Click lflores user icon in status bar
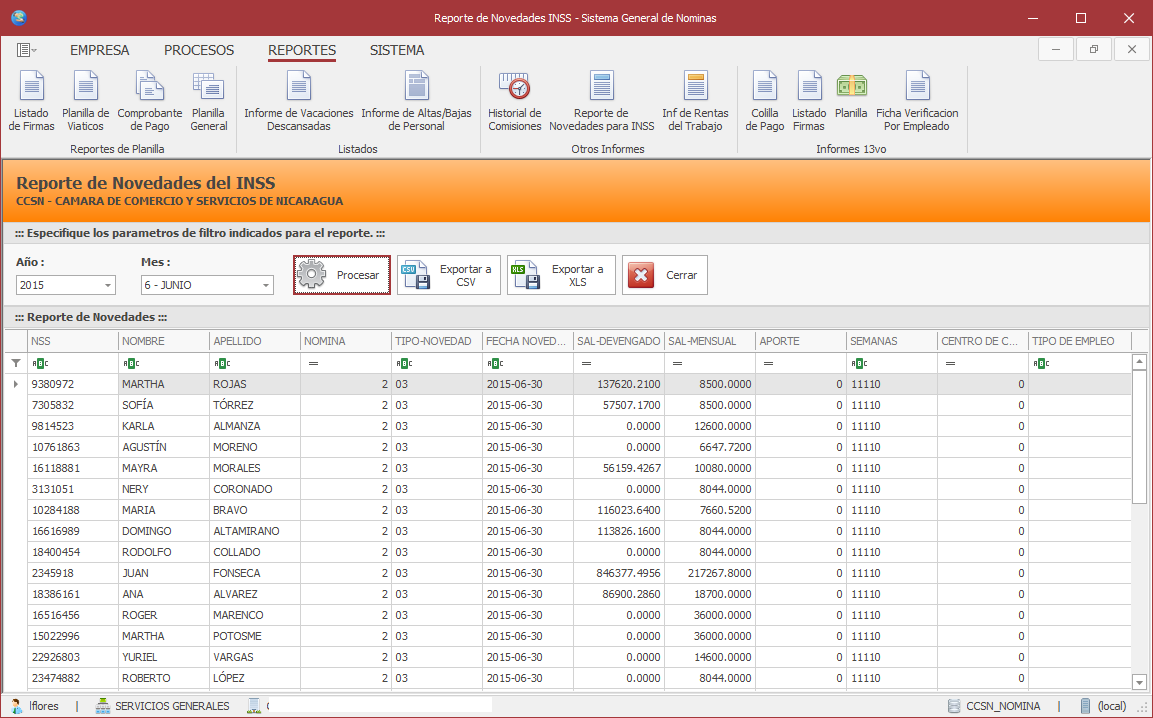The height and width of the screenshot is (718, 1153). (x=16, y=705)
